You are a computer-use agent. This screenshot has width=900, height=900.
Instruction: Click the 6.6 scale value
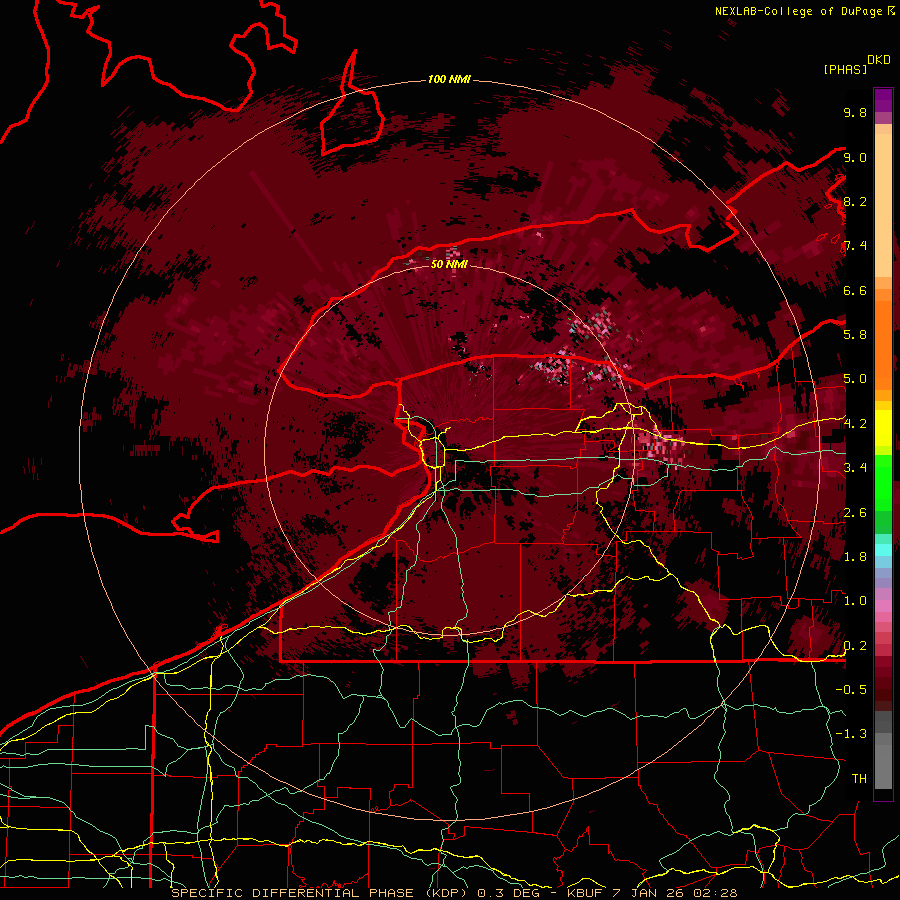[x=855, y=290]
